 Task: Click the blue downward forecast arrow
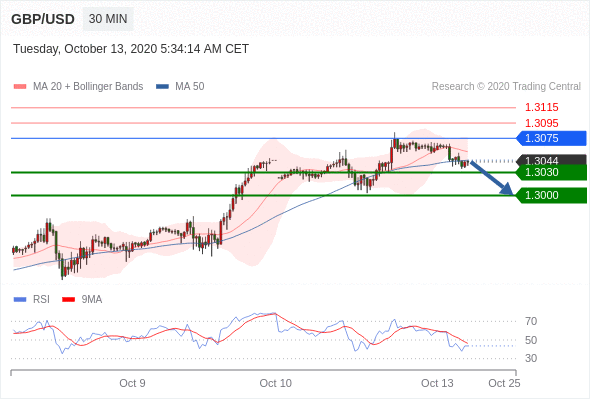pyautogui.click(x=492, y=177)
